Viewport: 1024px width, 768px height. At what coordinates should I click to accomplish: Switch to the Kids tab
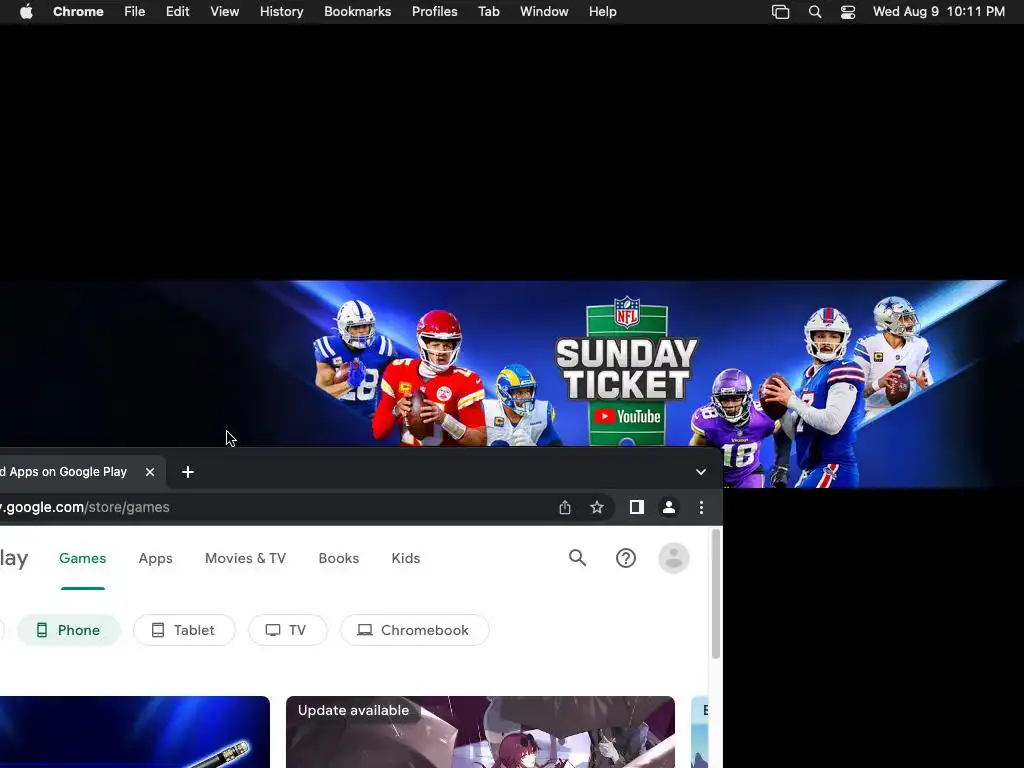click(x=406, y=558)
